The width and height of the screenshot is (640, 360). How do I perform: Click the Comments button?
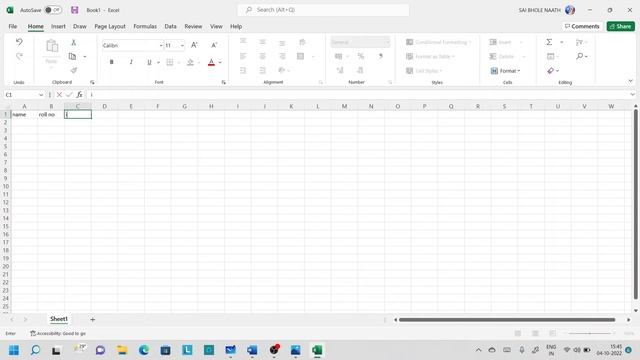coord(582,26)
